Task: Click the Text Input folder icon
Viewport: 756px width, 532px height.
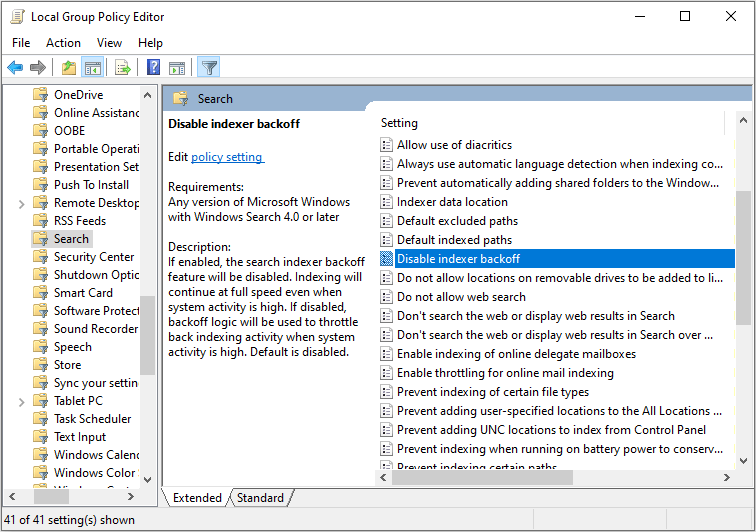Action: pos(41,437)
